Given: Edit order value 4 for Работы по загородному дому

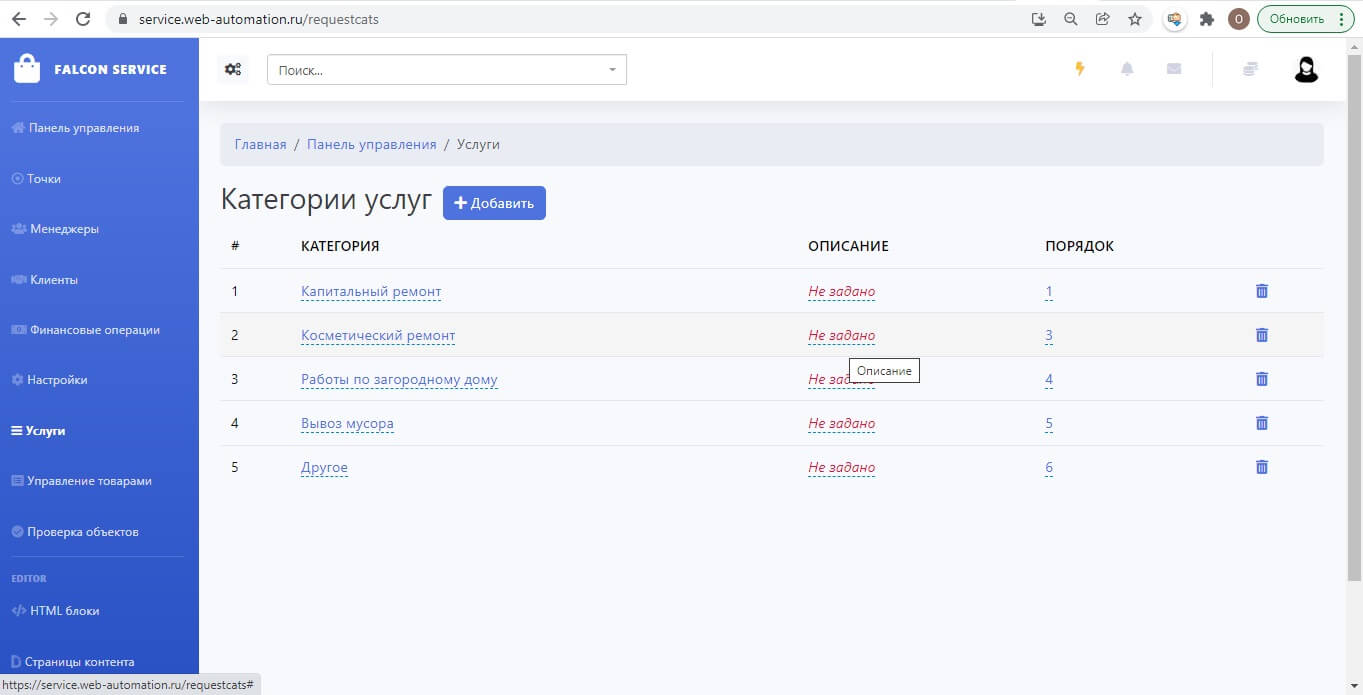Looking at the screenshot, I should (x=1049, y=380).
